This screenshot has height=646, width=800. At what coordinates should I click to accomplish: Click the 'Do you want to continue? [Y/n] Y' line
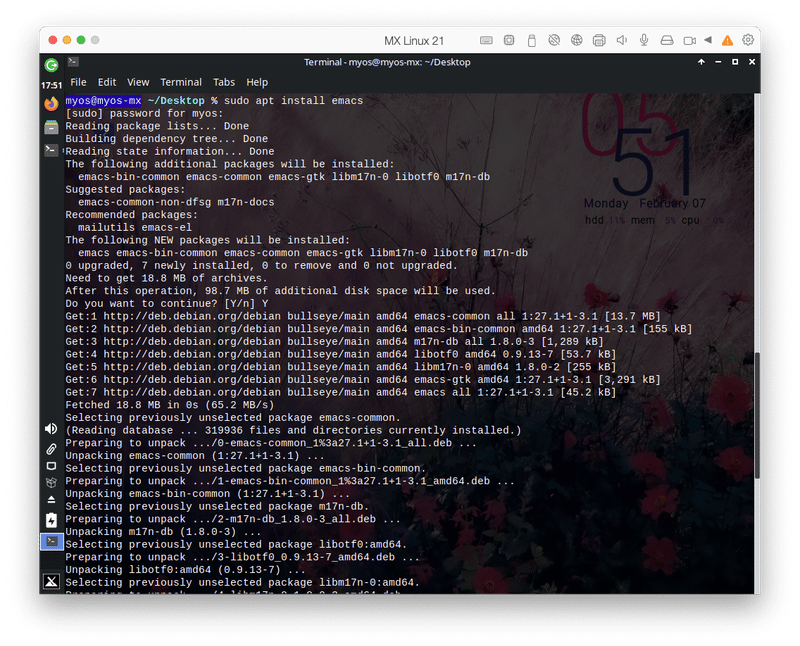coord(167,304)
